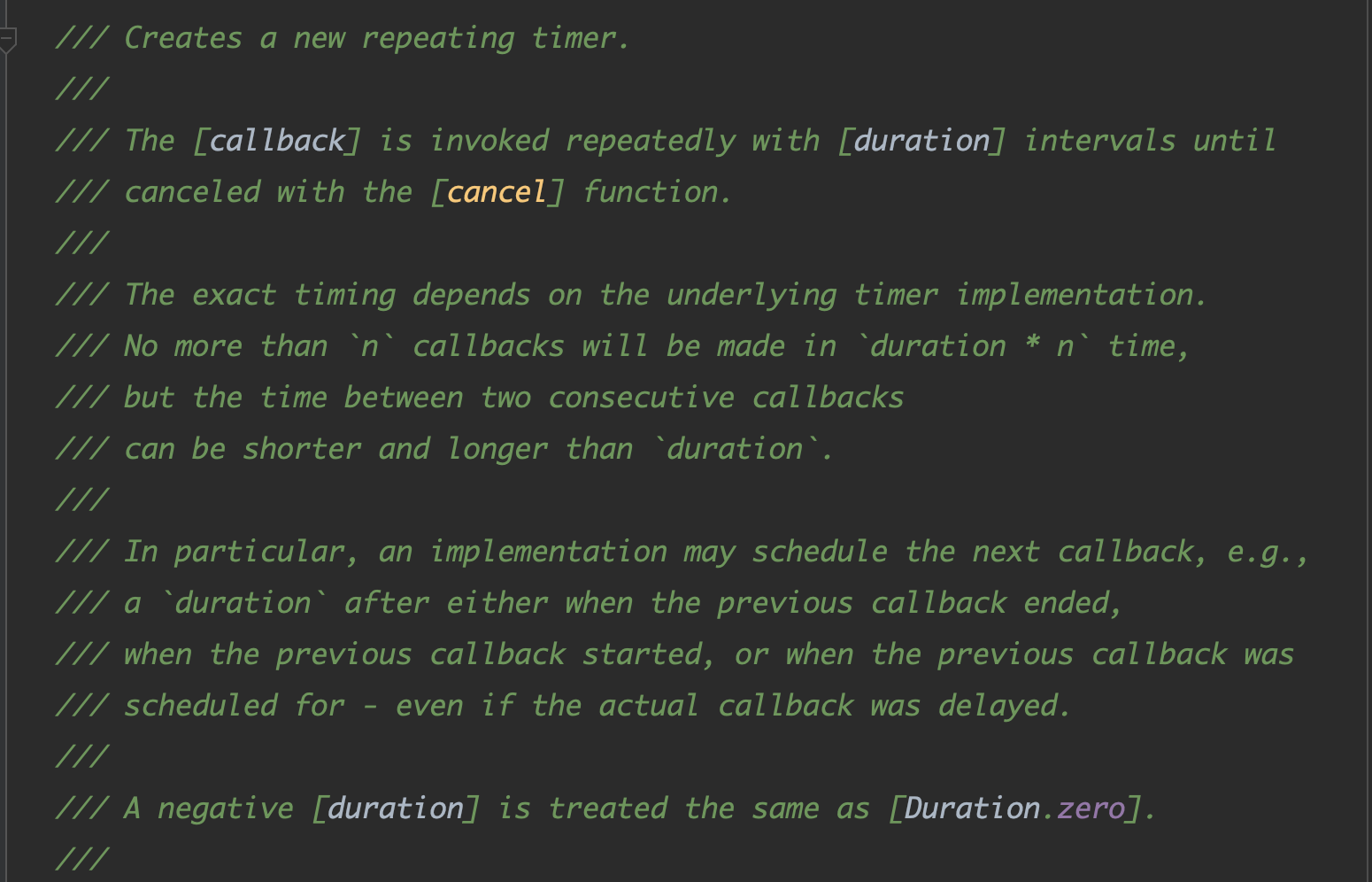Place cursor on the word 'implementation.' ending the timing line
Image resolution: width=1372 pixels, height=882 pixels.
coord(1082,295)
